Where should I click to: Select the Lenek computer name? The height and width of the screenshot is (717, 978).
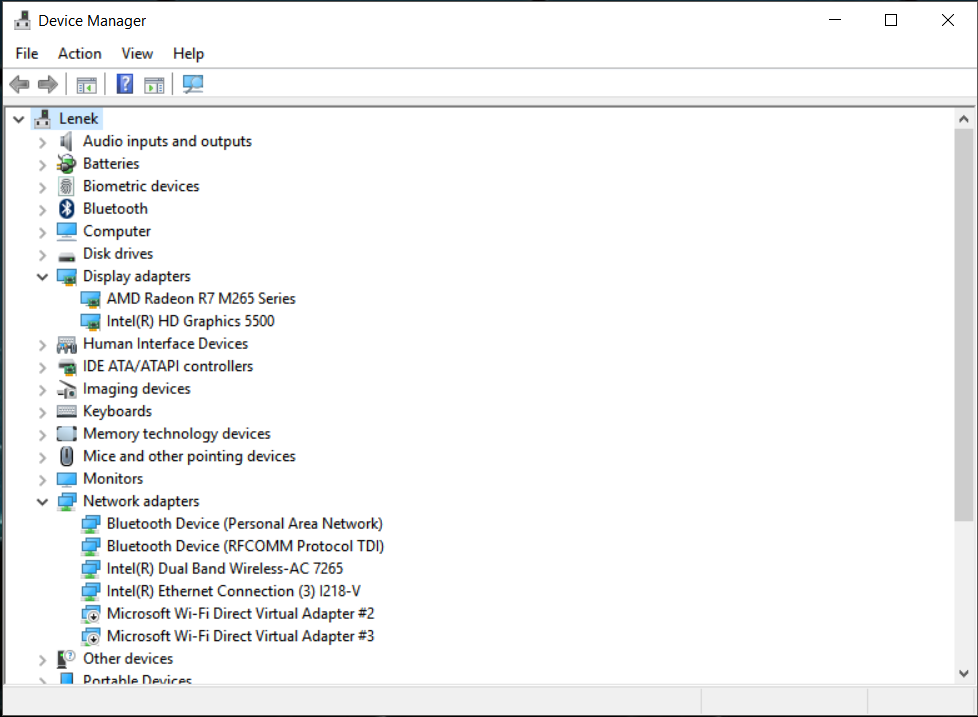coord(79,118)
